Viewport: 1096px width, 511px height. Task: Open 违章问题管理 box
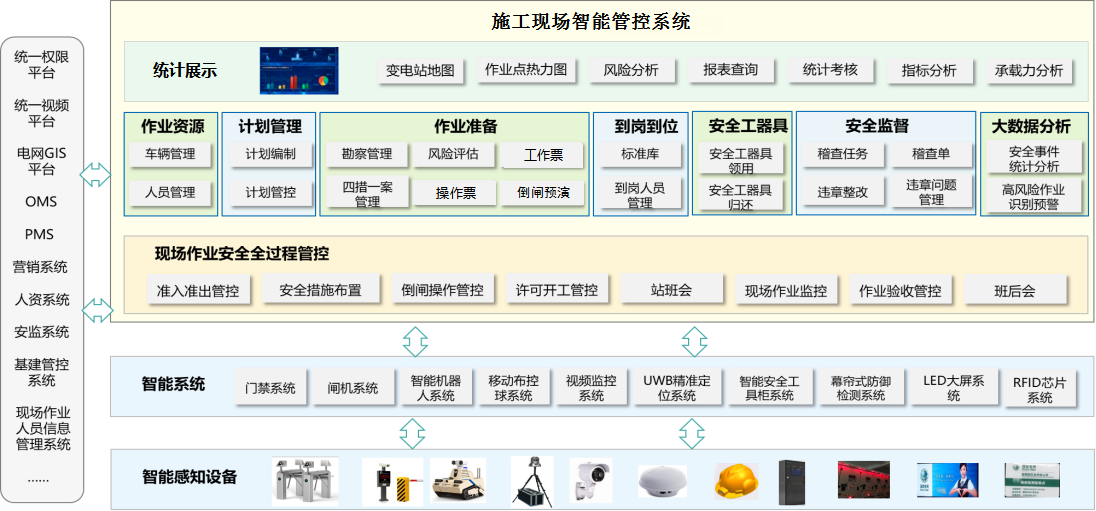pyautogui.click(x=931, y=192)
